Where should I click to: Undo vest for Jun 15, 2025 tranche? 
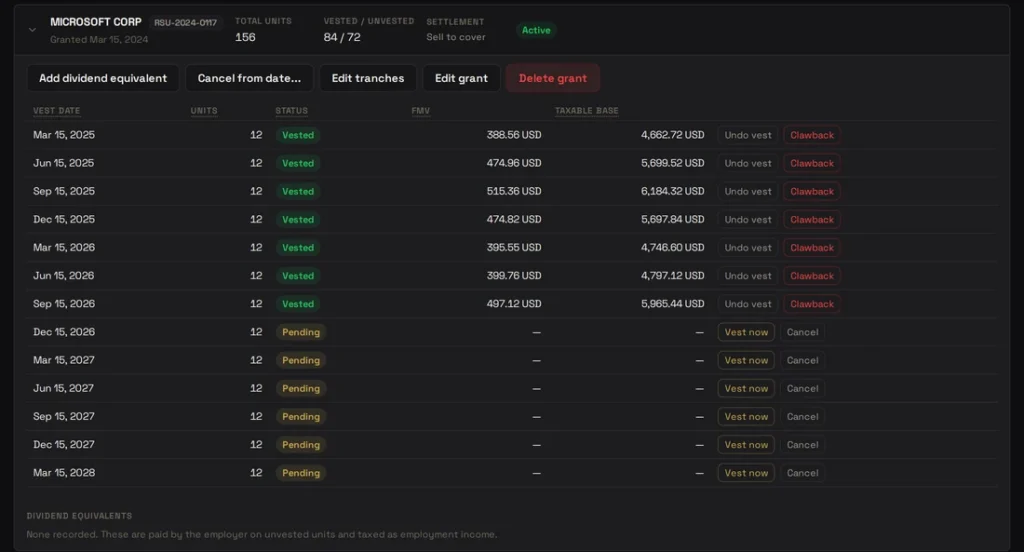(x=748, y=163)
